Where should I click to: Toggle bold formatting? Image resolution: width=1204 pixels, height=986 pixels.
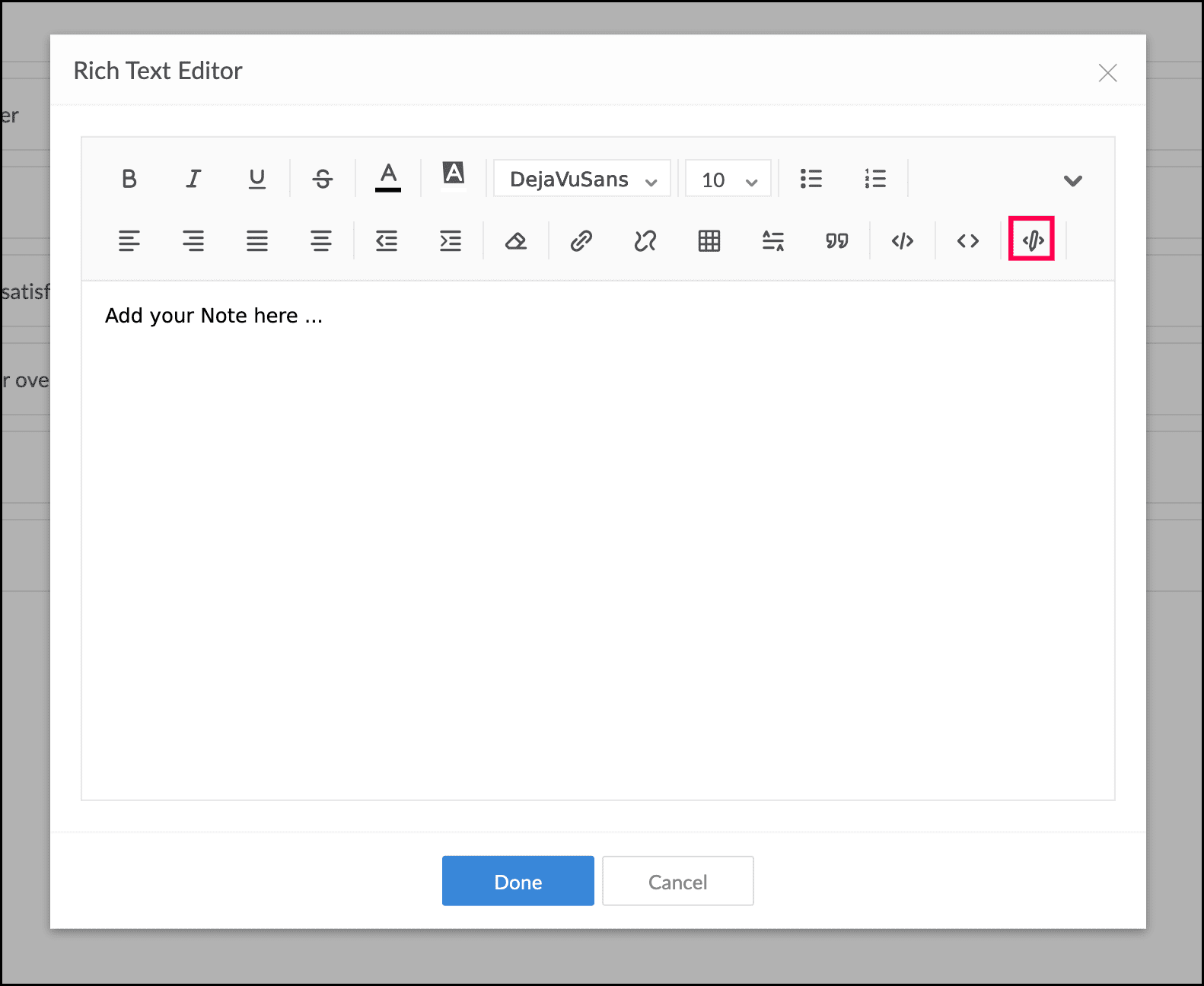click(129, 179)
